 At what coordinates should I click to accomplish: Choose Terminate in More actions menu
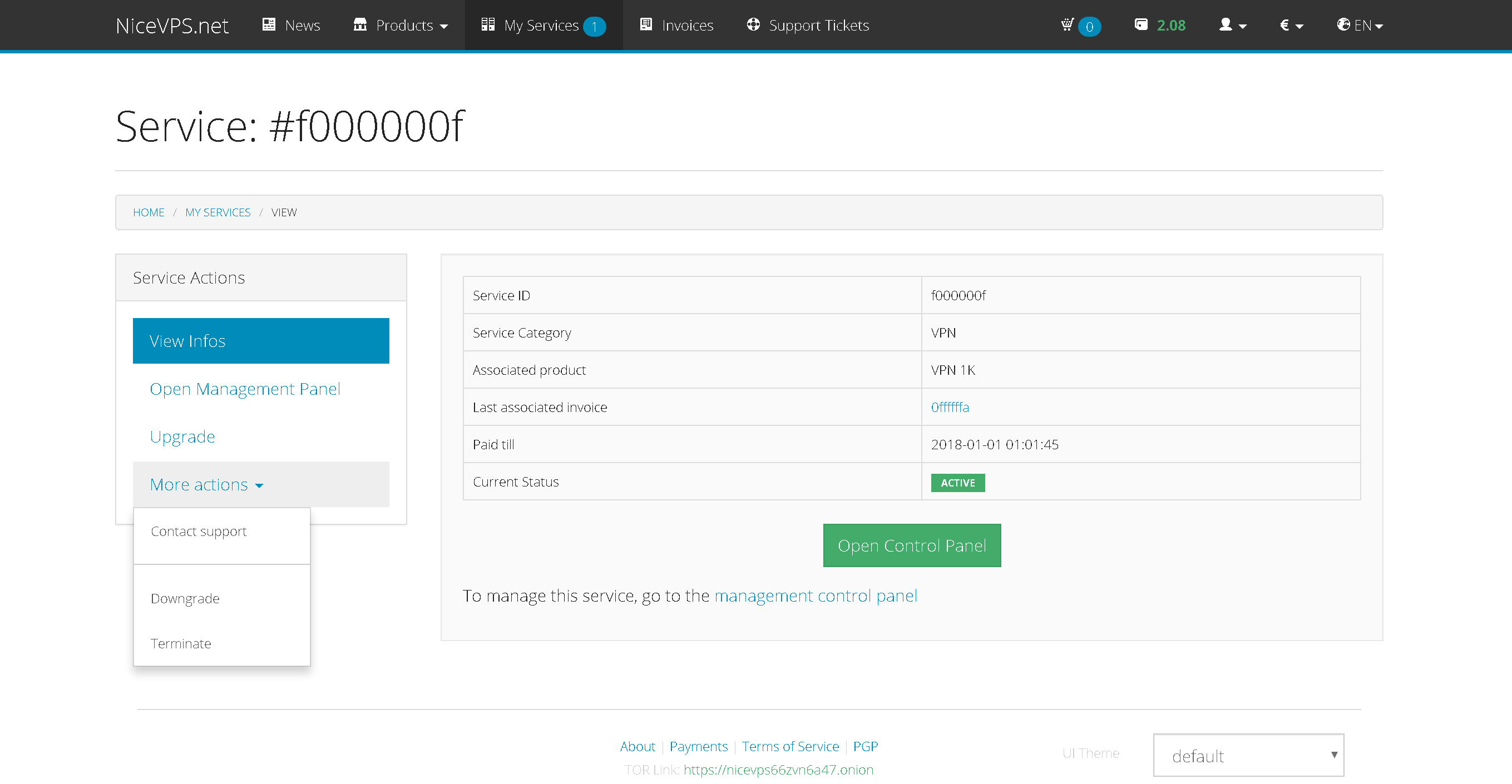181,643
